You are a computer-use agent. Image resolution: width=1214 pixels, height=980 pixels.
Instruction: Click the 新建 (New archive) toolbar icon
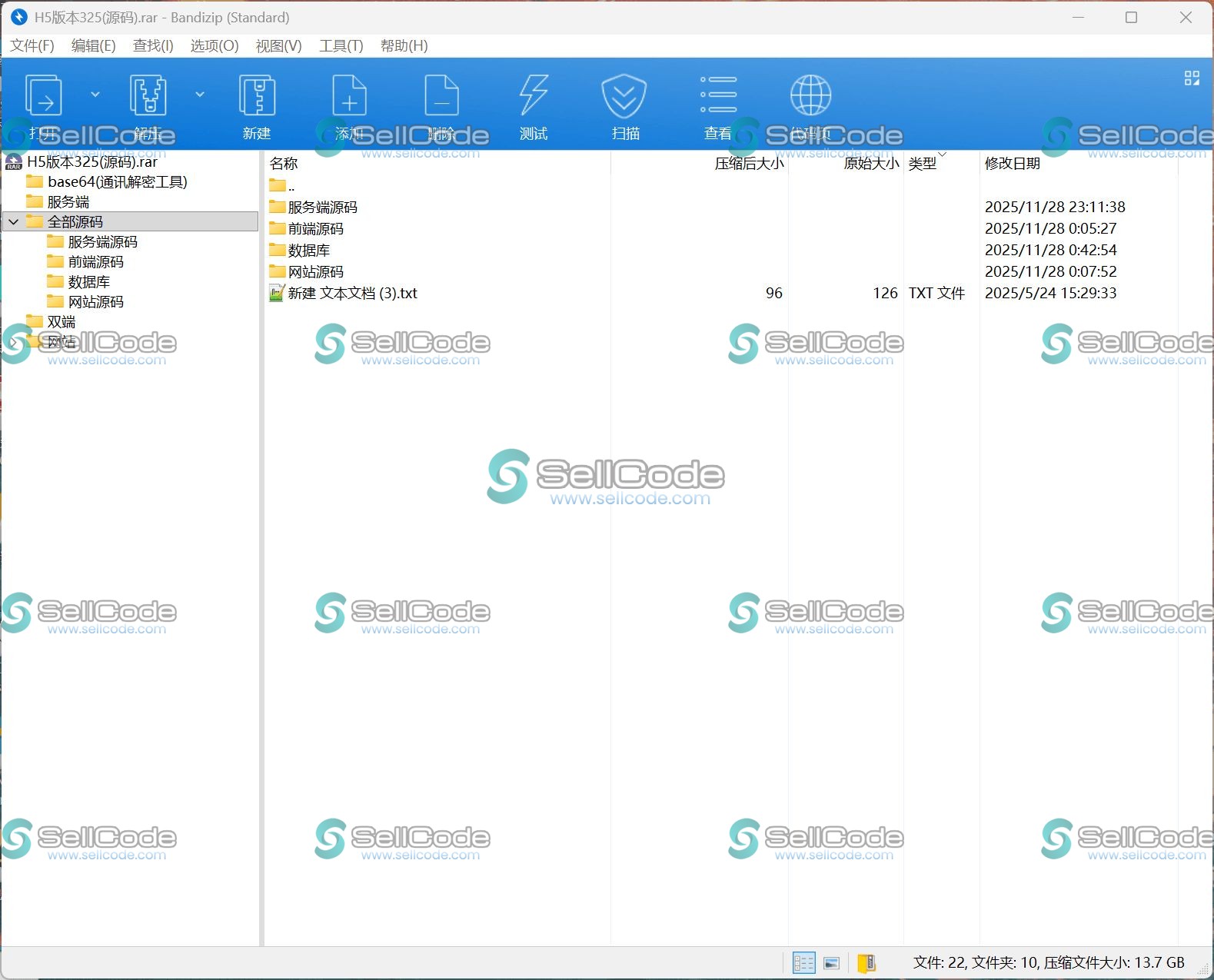[256, 98]
